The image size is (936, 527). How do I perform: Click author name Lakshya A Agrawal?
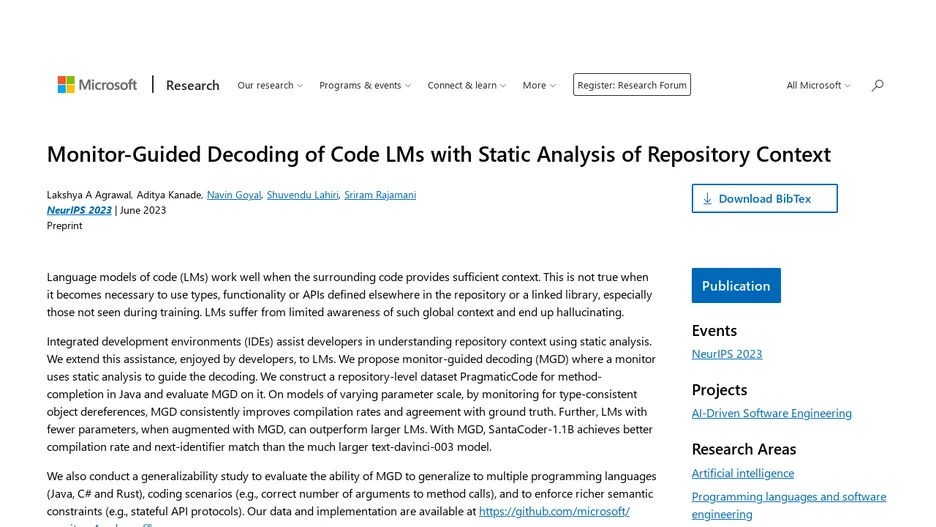88,195
